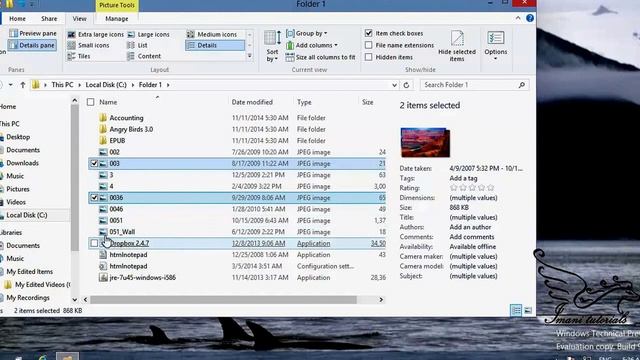The image size is (640, 360).
Task: Uncheck the checkbox for file 003
Action: click(x=94, y=163)
